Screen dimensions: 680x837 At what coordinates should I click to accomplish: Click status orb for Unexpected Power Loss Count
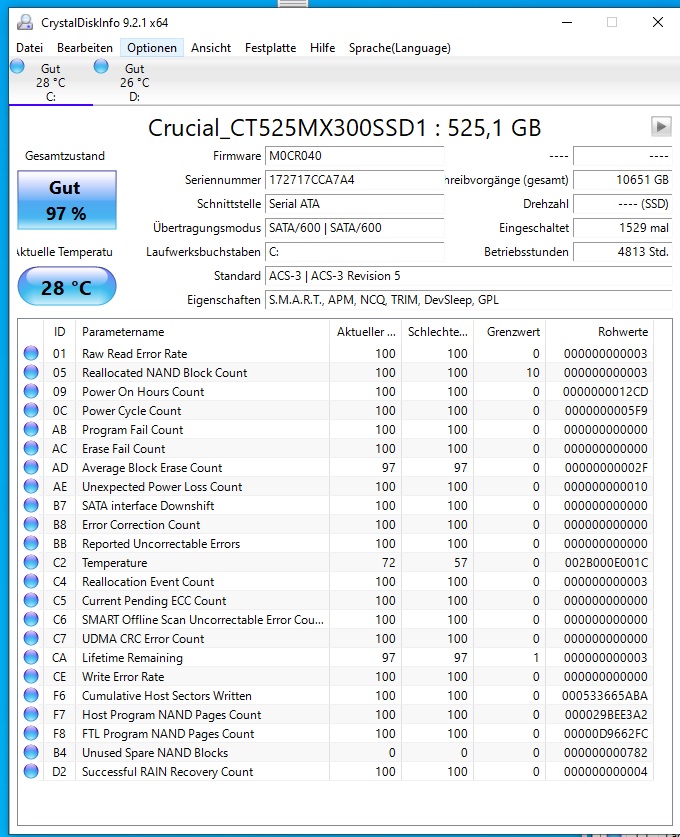pyautogui.click(x=31, y=486)
